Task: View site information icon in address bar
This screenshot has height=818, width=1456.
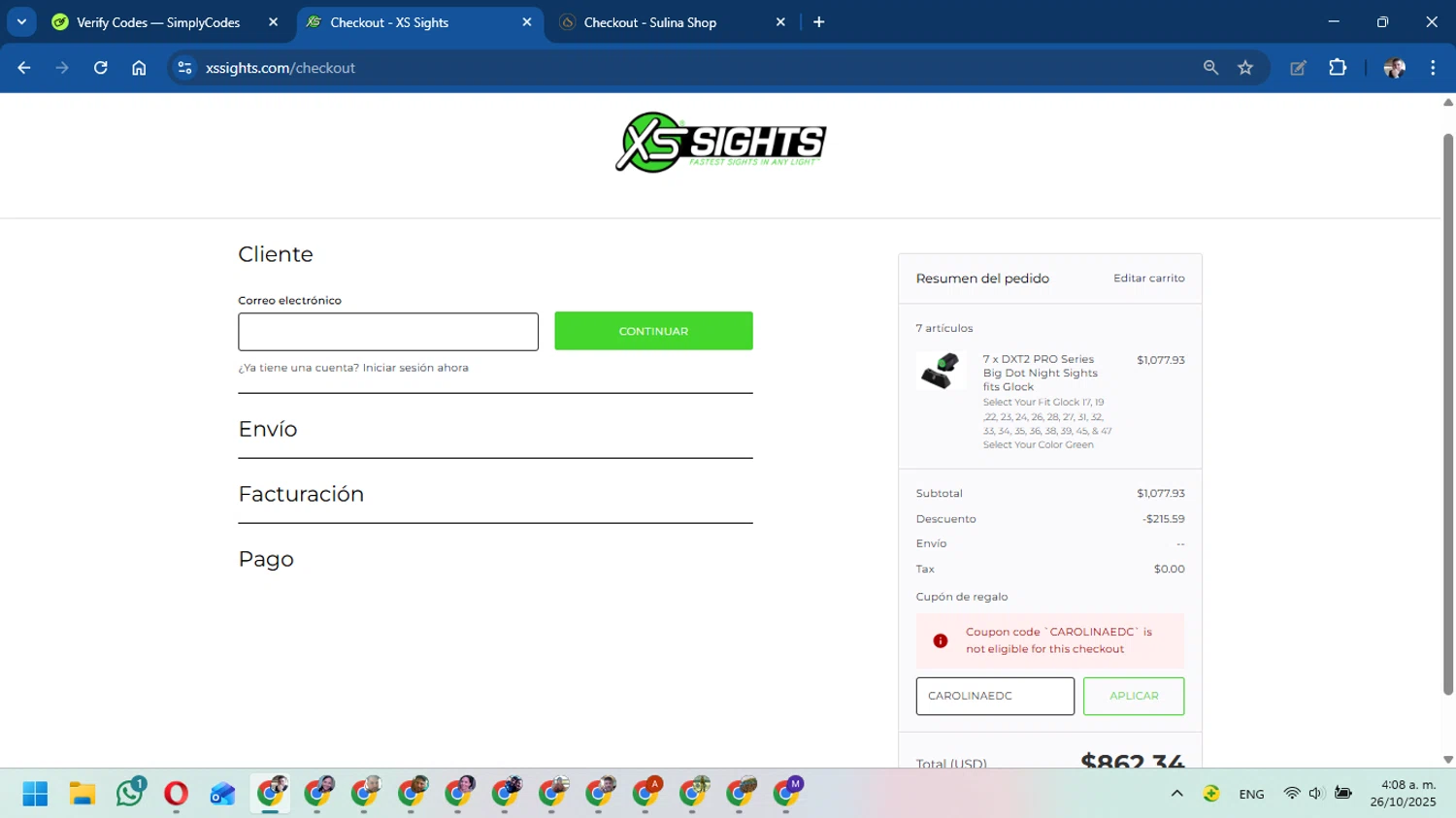Action: (x=184, y=68)
